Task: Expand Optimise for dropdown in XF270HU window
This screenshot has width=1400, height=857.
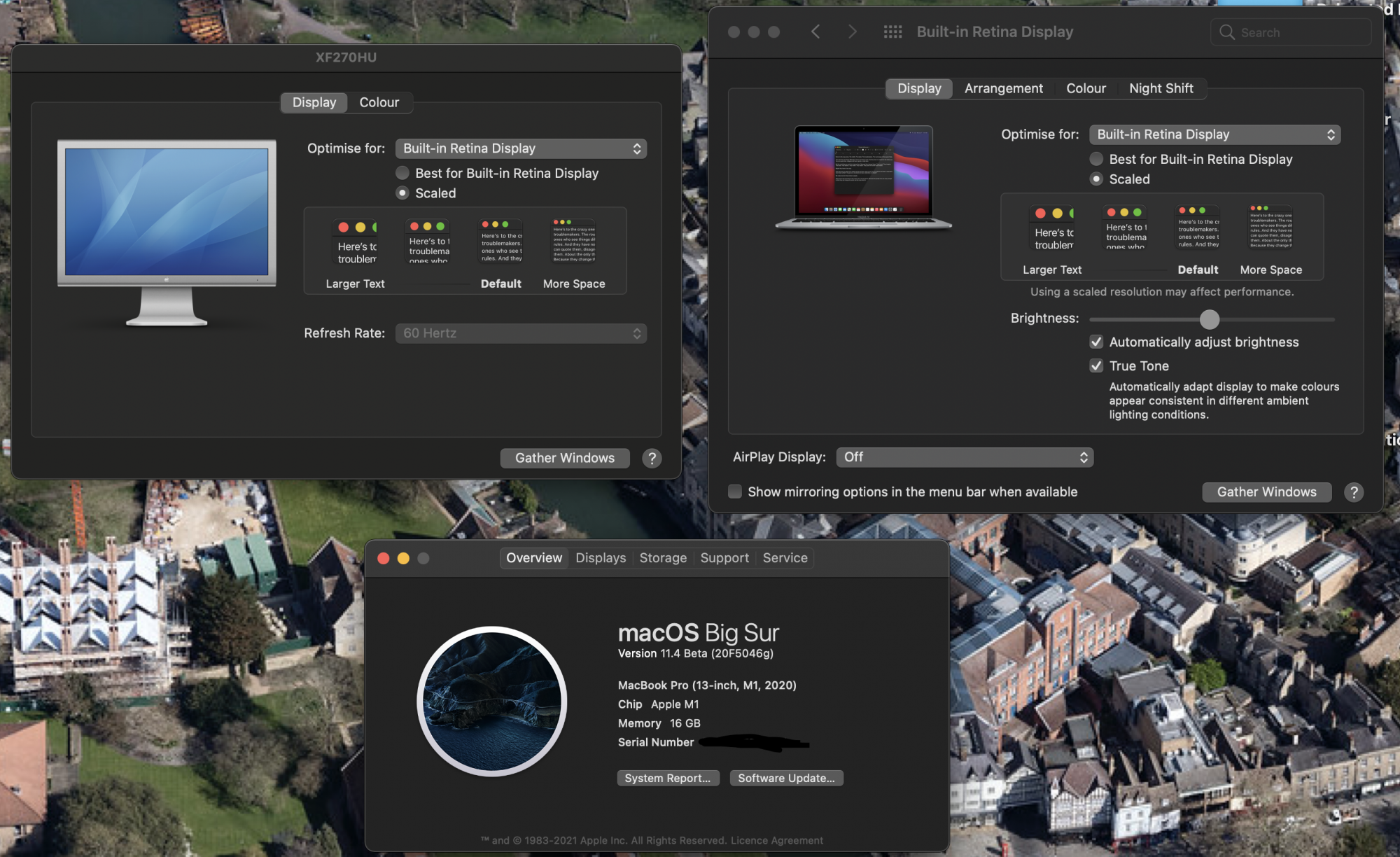Action: tap(521, 148)
